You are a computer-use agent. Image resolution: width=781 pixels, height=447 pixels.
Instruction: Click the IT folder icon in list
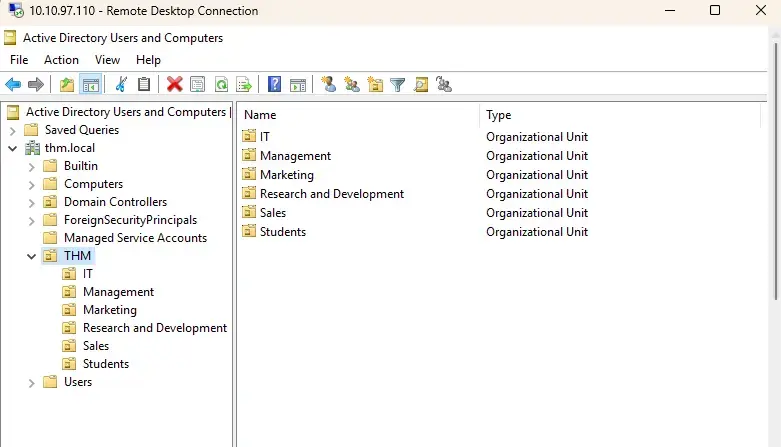(249, 136)
